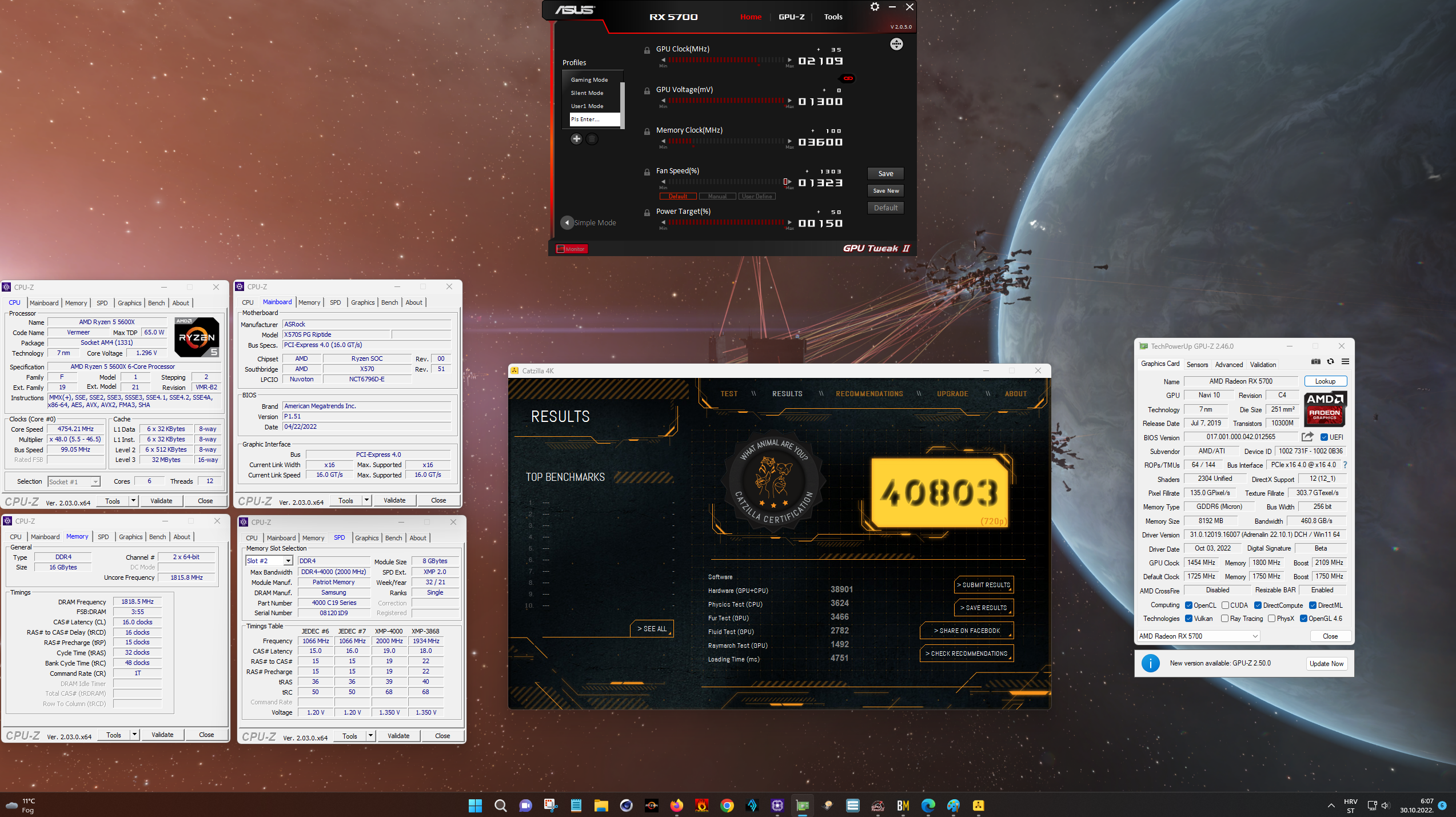
Task: Click the GPU Clock slider track
Action: point(726,60)
